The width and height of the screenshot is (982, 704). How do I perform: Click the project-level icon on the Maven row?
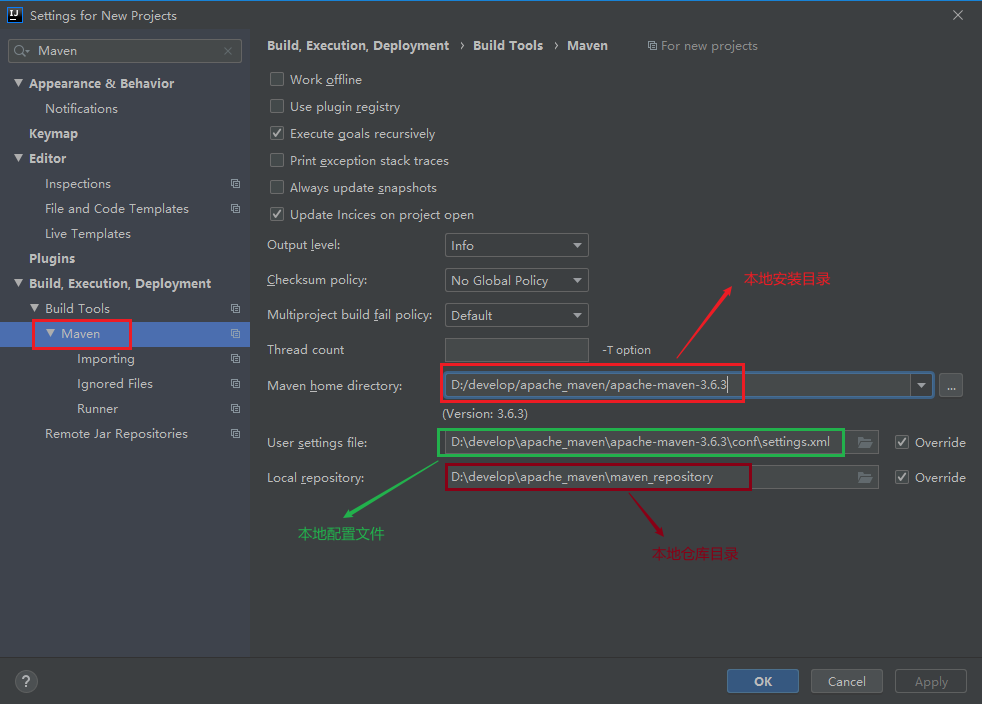[235, 333]
